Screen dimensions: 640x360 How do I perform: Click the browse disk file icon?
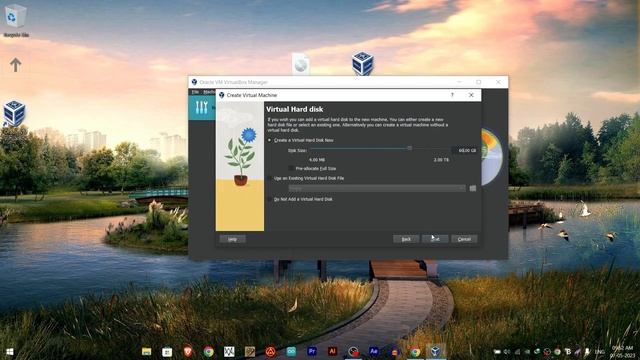pos(473,188)
